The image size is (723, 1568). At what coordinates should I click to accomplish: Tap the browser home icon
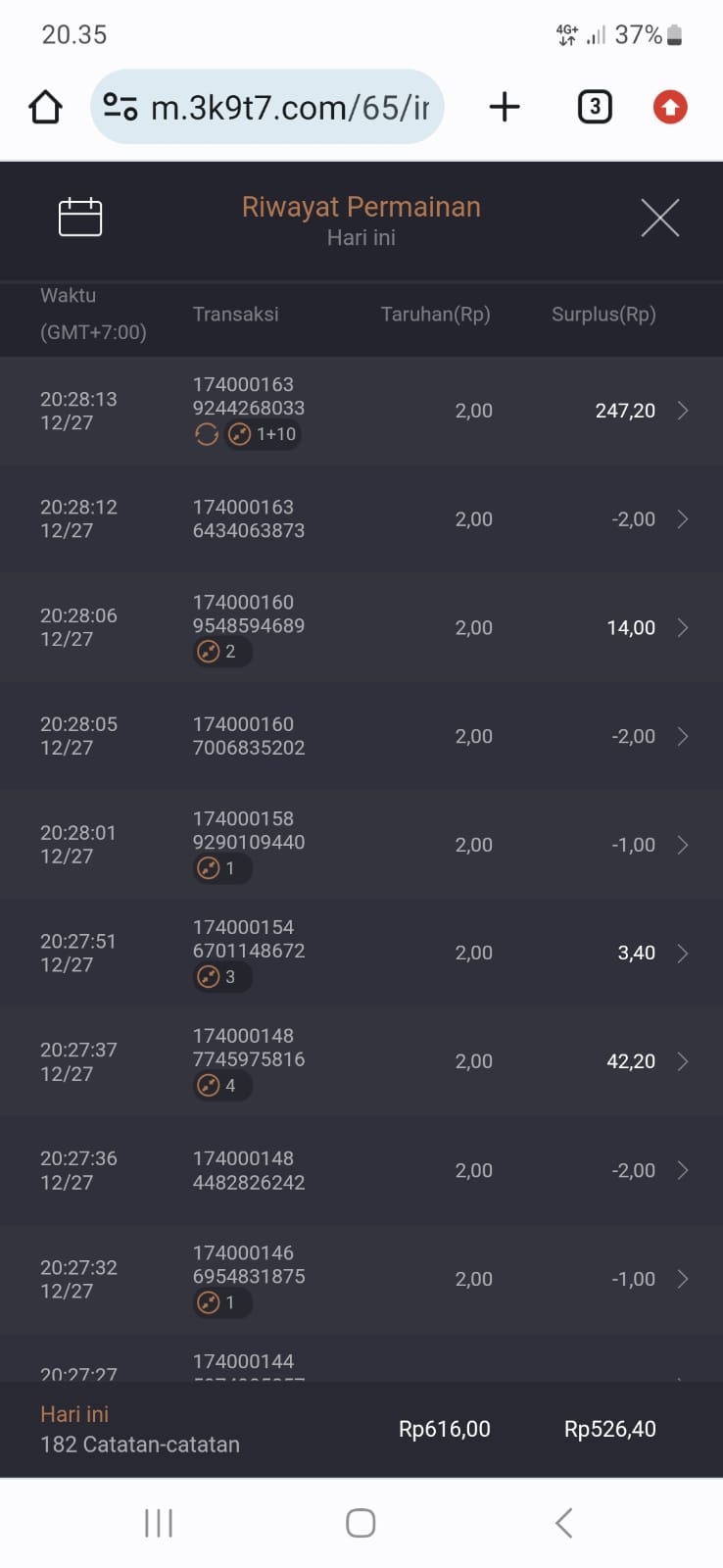[x=46, y=107]
